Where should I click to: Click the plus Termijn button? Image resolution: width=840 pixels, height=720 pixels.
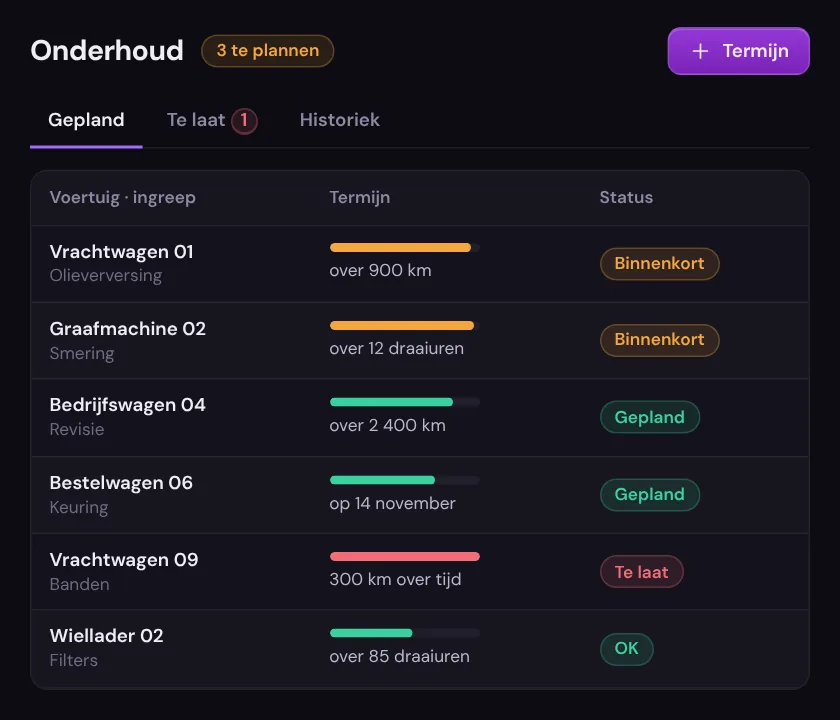738,51
